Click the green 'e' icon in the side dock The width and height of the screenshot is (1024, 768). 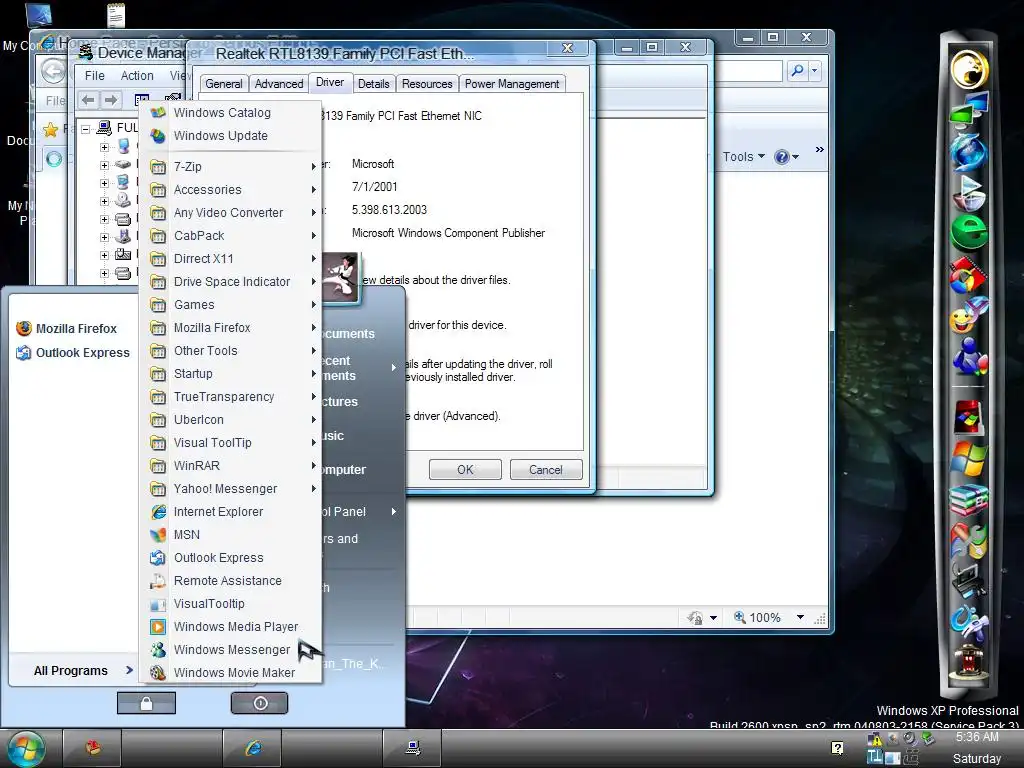(x=969, y=232)
